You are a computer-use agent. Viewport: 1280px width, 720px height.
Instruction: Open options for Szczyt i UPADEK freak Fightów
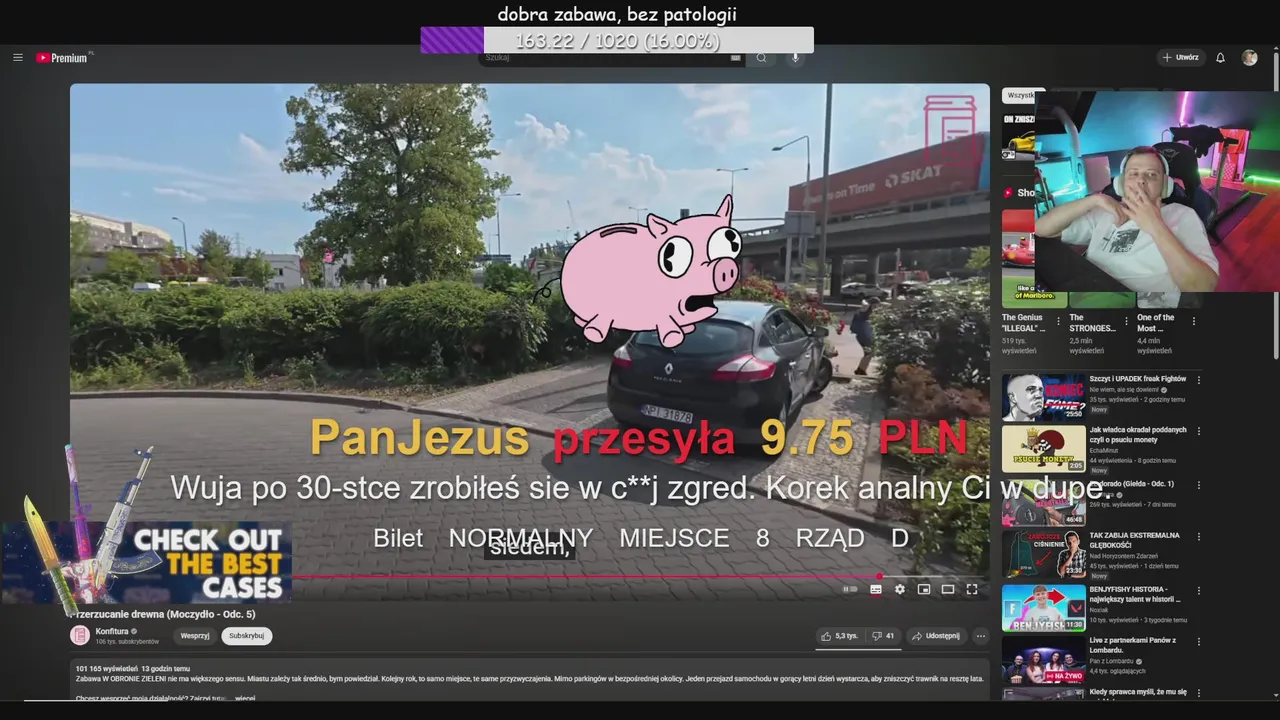[x=1199, y=380]
